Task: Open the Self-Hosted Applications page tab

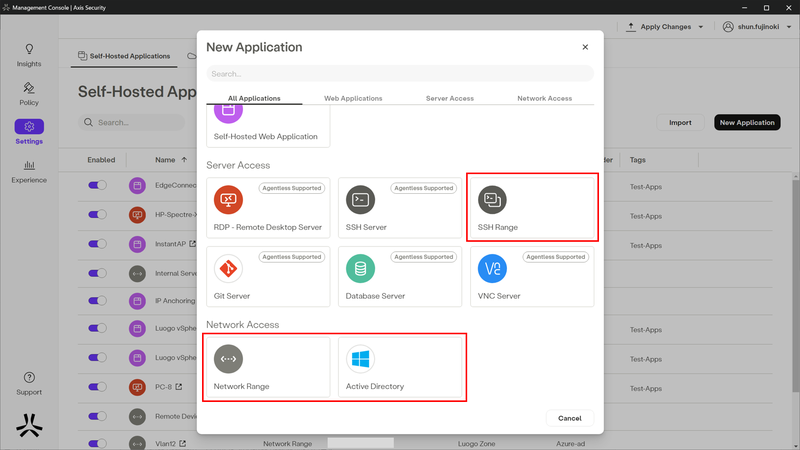Action: (124, 56)
